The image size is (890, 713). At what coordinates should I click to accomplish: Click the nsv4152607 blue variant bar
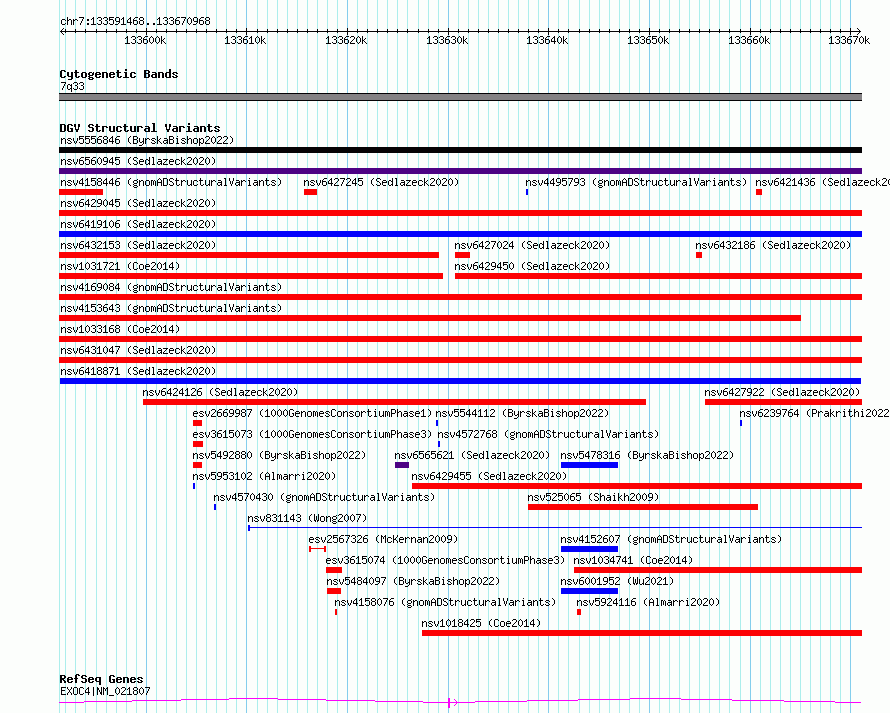point(589,549)
